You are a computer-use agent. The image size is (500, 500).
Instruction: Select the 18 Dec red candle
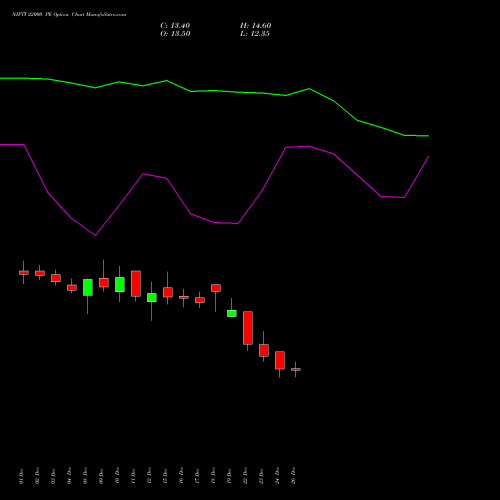tap(216, 288)
